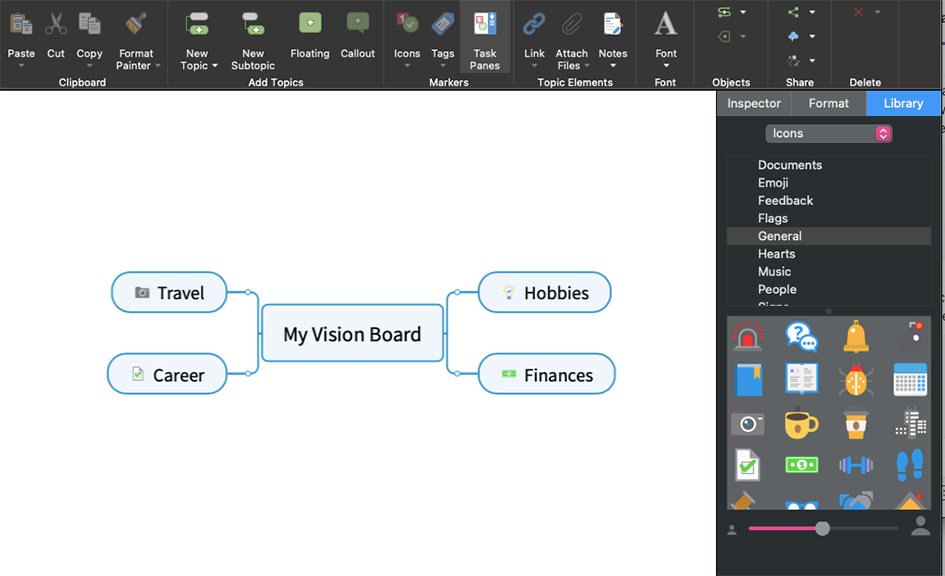The image size is (945, 576).
Task: Select the blue dumbbell icon
Action: coord(856,465)
